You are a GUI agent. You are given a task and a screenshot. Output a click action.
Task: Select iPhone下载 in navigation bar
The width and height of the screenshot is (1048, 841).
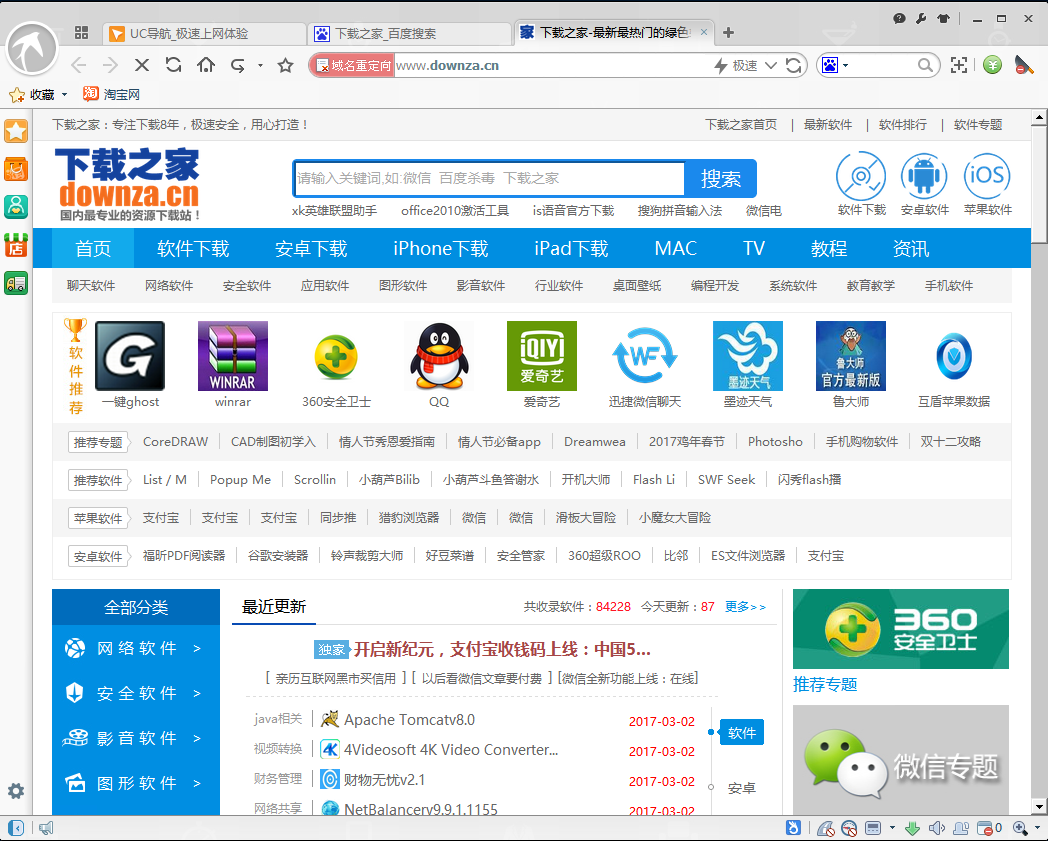tap(440, 249)
